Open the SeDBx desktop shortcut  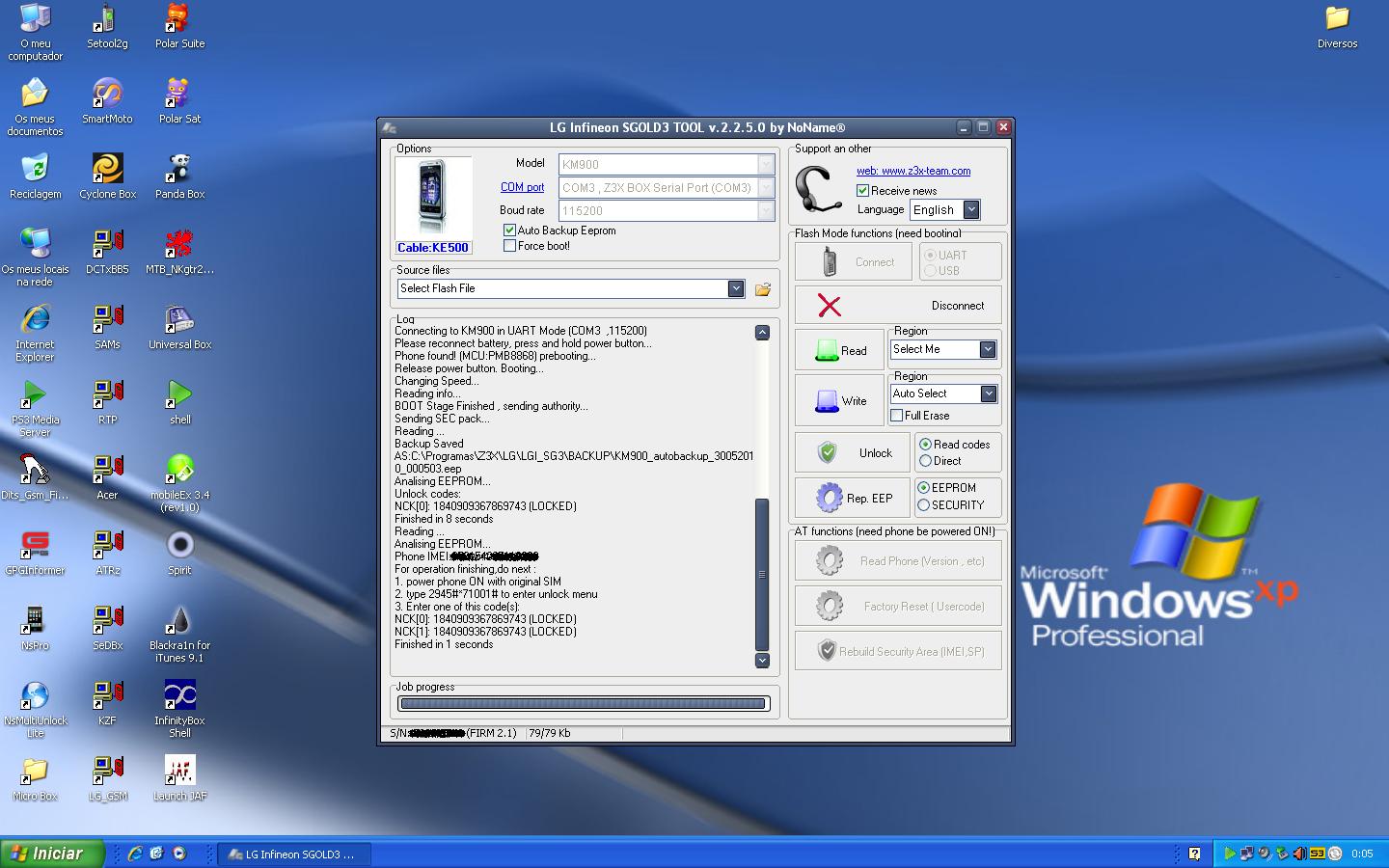coord(107,627)
